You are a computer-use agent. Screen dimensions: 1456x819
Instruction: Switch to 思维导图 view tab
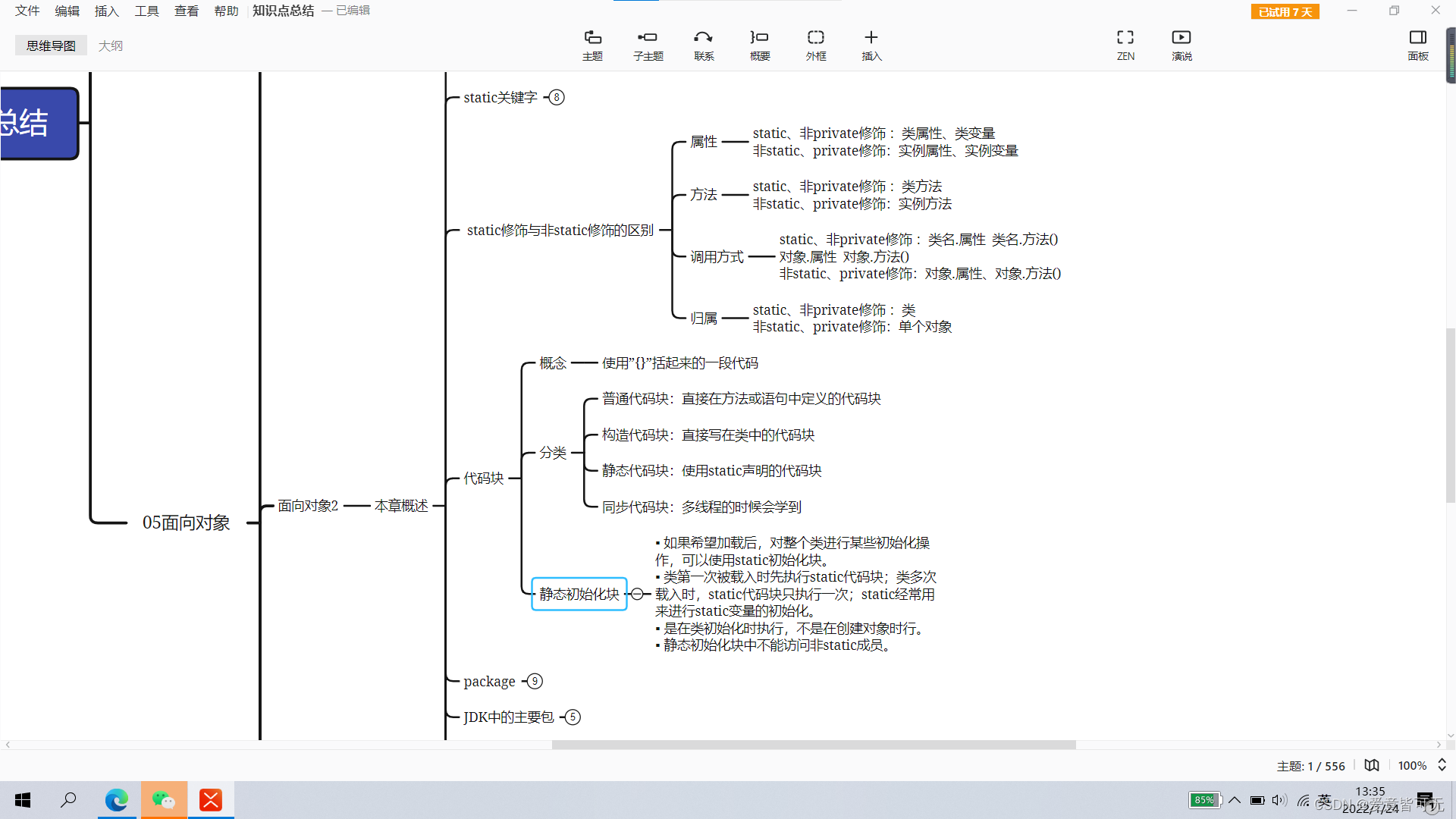(x=51, y=45)
